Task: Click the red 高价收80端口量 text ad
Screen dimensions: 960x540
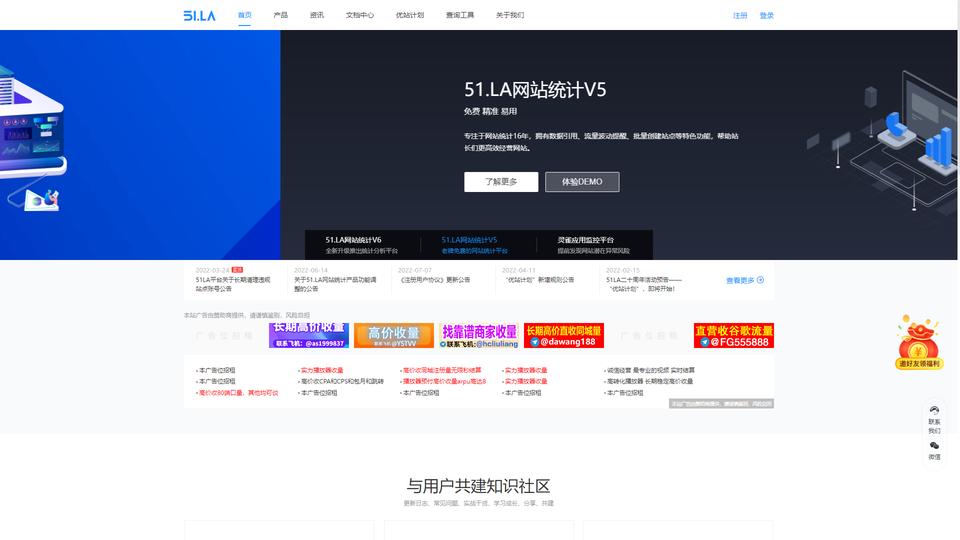Action: coord(238,393)
